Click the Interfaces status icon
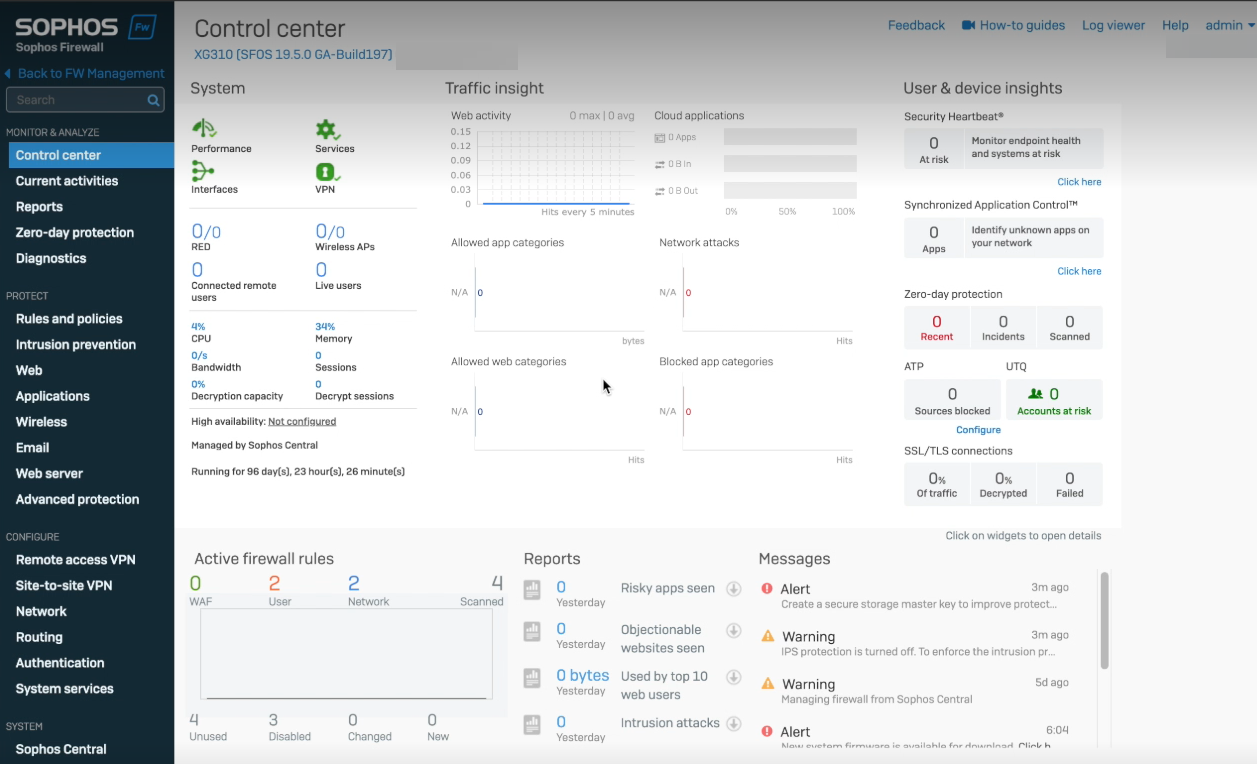1257x764 pixels. 203,171
